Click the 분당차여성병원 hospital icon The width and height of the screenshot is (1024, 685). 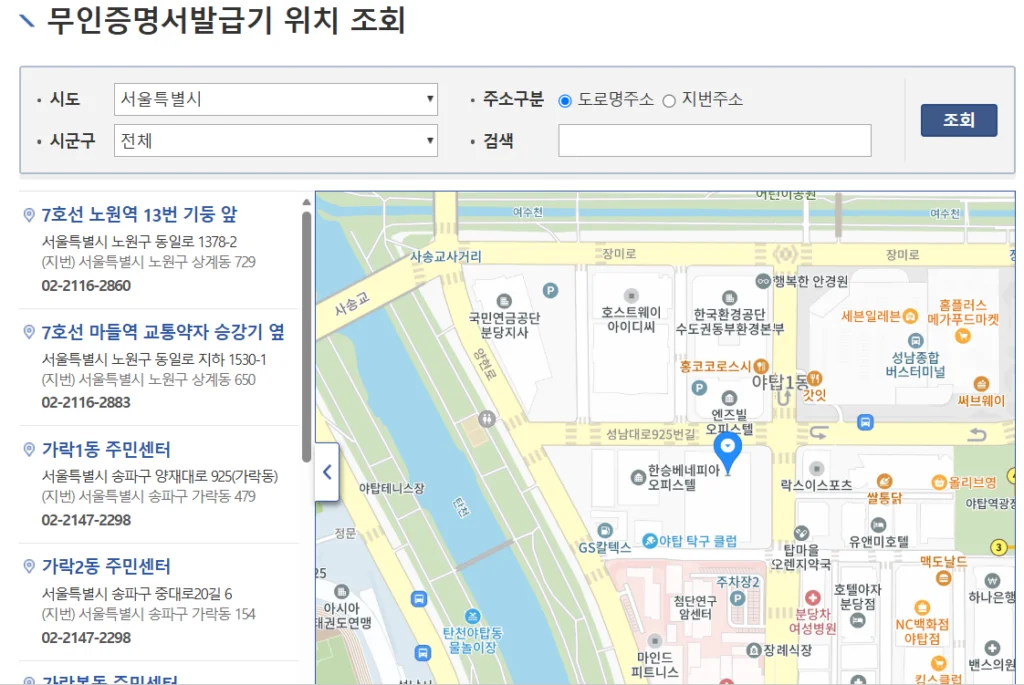[812, 598]
